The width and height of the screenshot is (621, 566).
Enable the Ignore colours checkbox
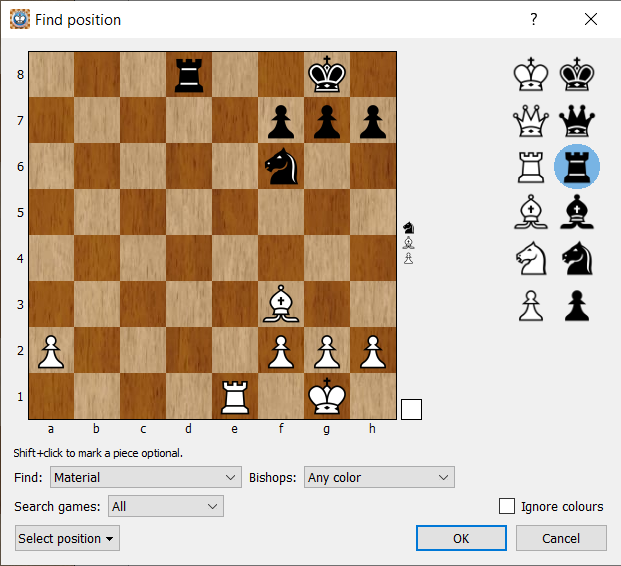pos(507,506)
